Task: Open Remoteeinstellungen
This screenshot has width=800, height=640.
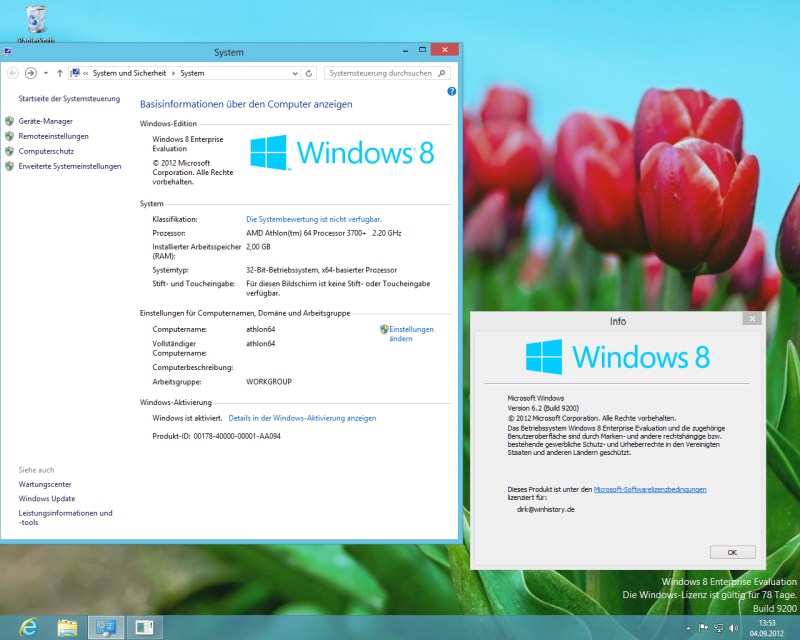Action: pyautogui.click(x=54, y=136)
